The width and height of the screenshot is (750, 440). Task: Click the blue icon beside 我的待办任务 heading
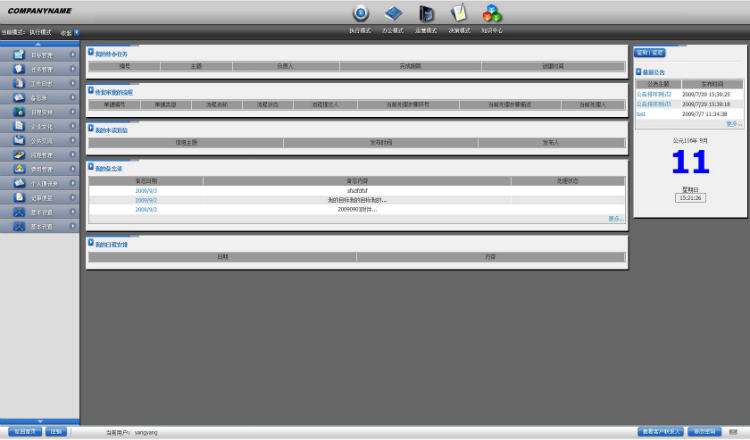pyautogui.click(x=91, y=52)
